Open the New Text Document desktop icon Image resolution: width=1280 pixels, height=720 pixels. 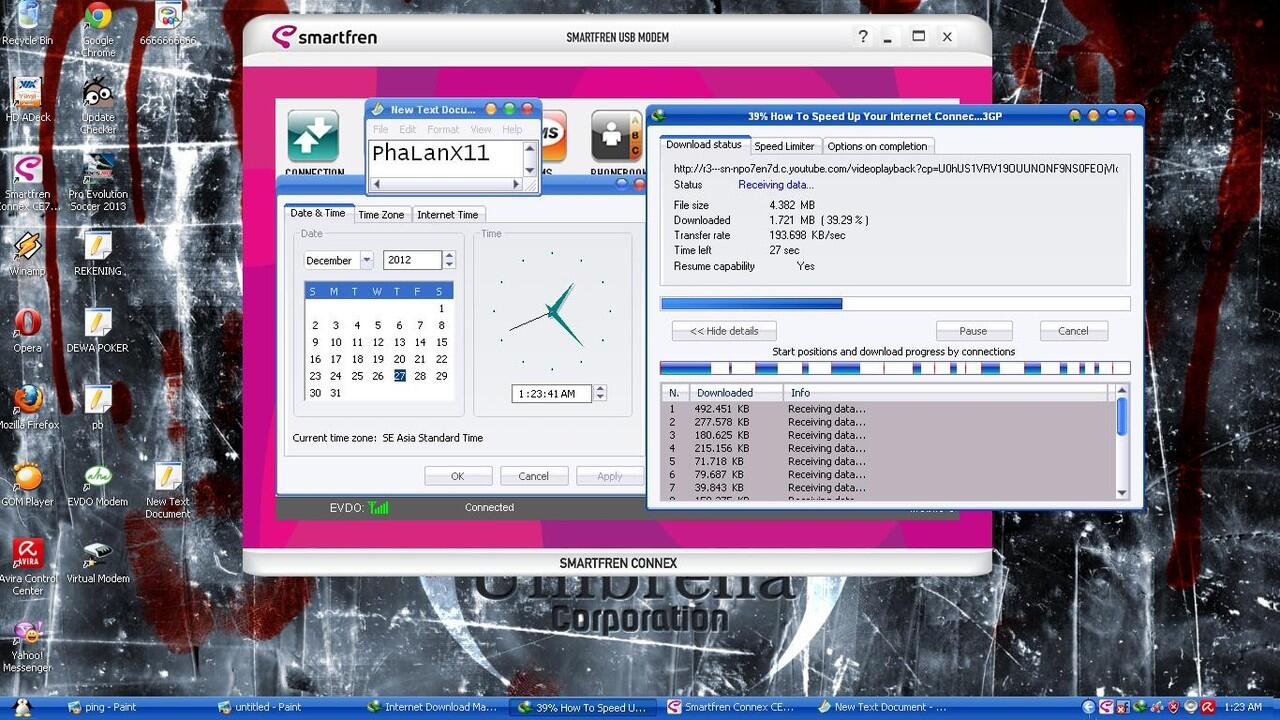[x=168, y=490]
